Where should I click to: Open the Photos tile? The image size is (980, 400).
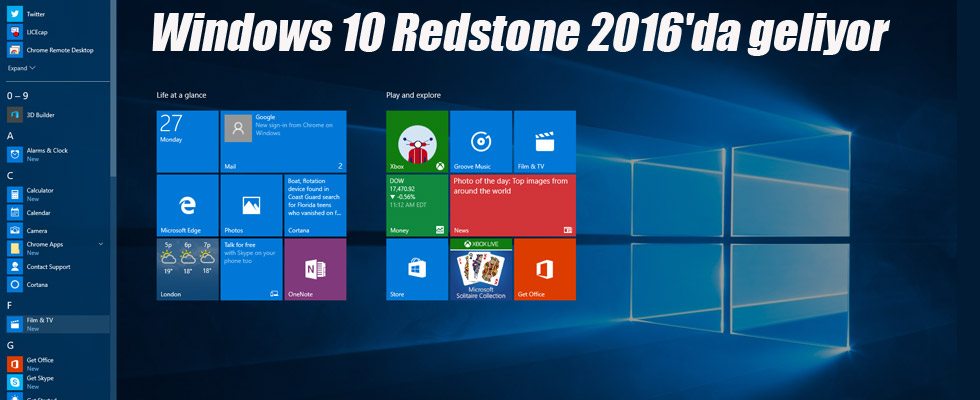pyautogui.click(x=251, y=205)
